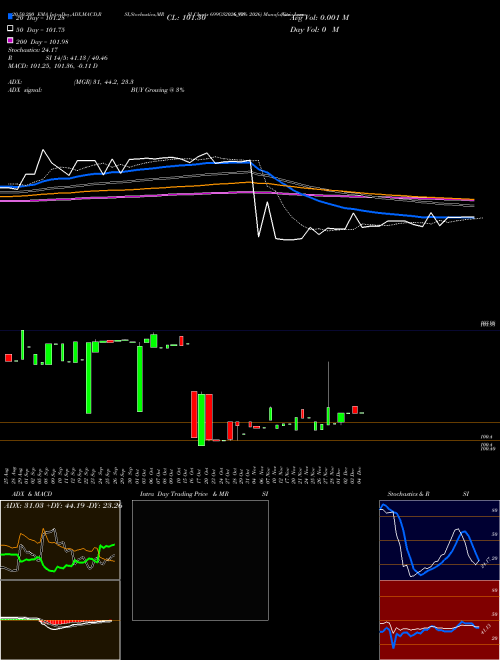Click the blue stochastics oscillator chart
This screenshot has width=500, height=660.
coord(439,540)
